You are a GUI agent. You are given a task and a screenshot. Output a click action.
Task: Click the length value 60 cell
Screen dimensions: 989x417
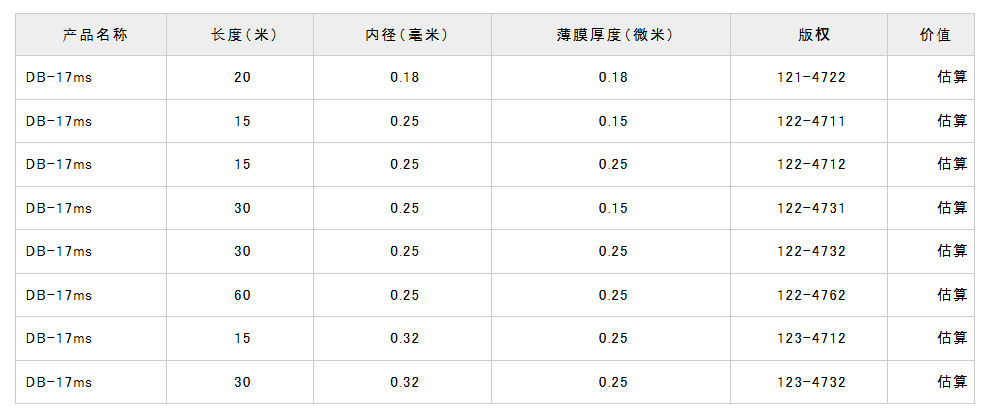coord(243,295)
